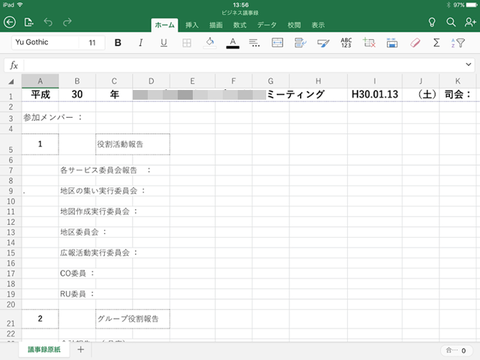
Task: Select the （土） cell
Action: (421, 95)
